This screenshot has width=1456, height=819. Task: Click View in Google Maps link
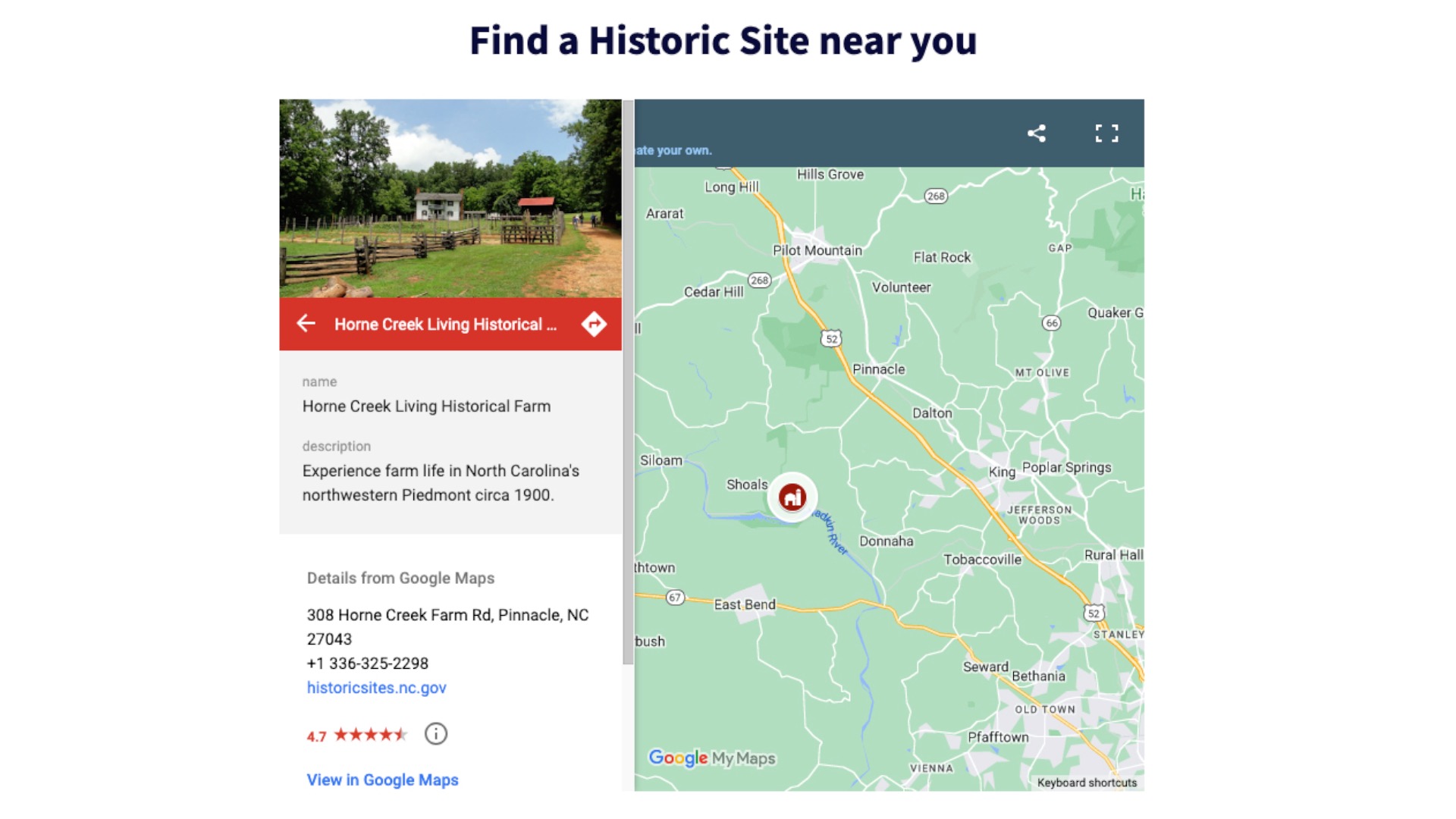[x=382, y=780]
